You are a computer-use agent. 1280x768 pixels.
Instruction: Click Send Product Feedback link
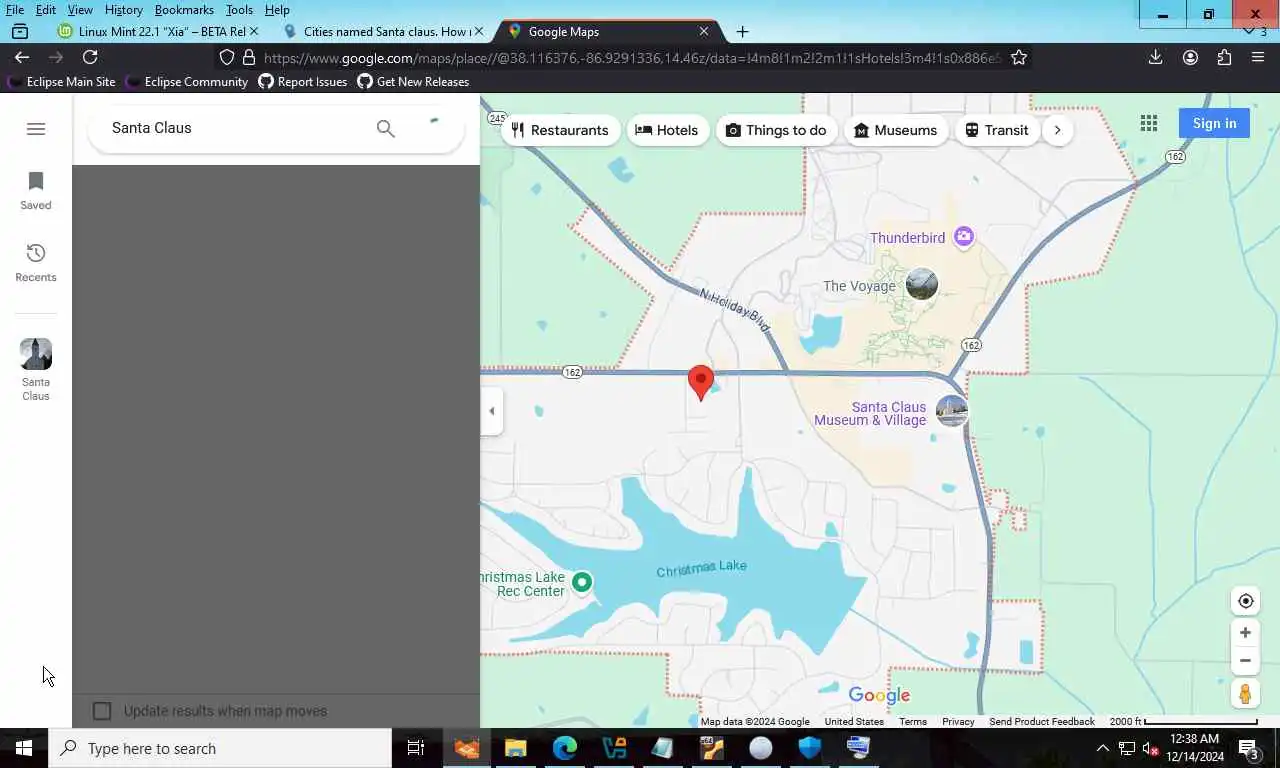(x=1042, y=722)
